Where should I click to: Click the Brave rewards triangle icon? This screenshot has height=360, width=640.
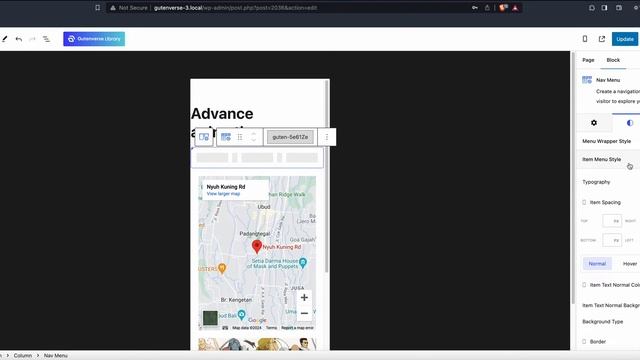pyautogui.click(x=516, y=8)
